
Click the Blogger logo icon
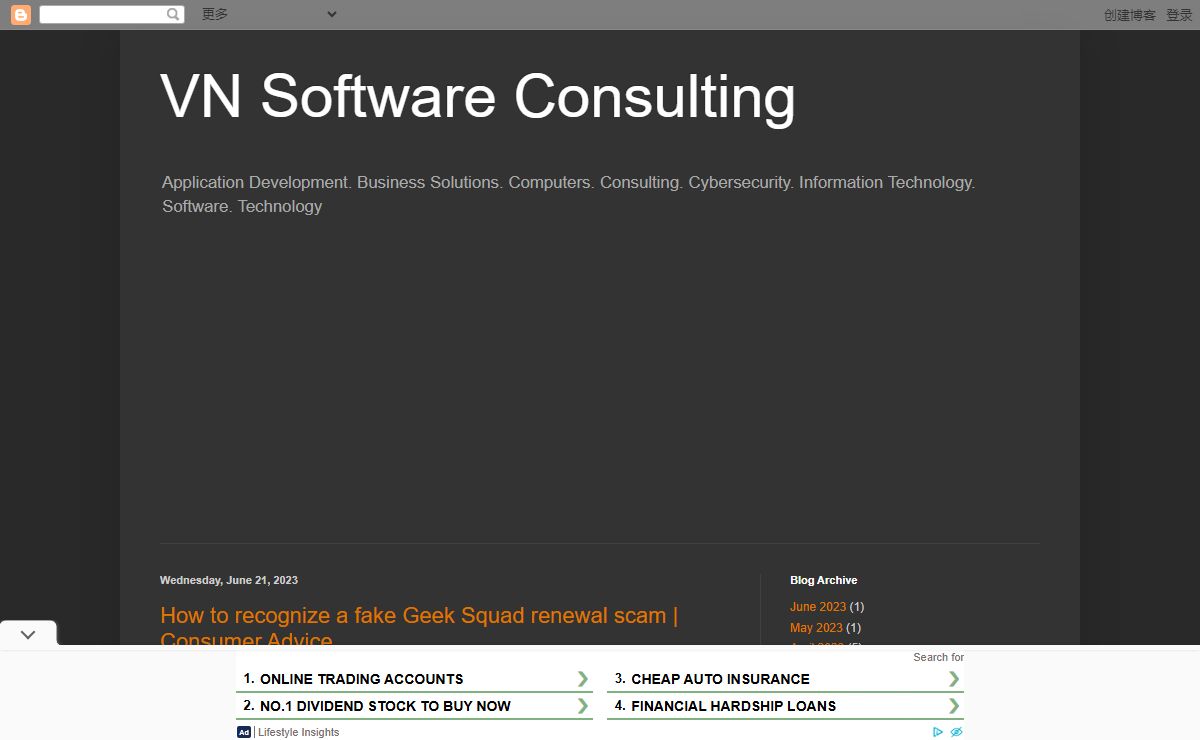[x=20, y=15]
